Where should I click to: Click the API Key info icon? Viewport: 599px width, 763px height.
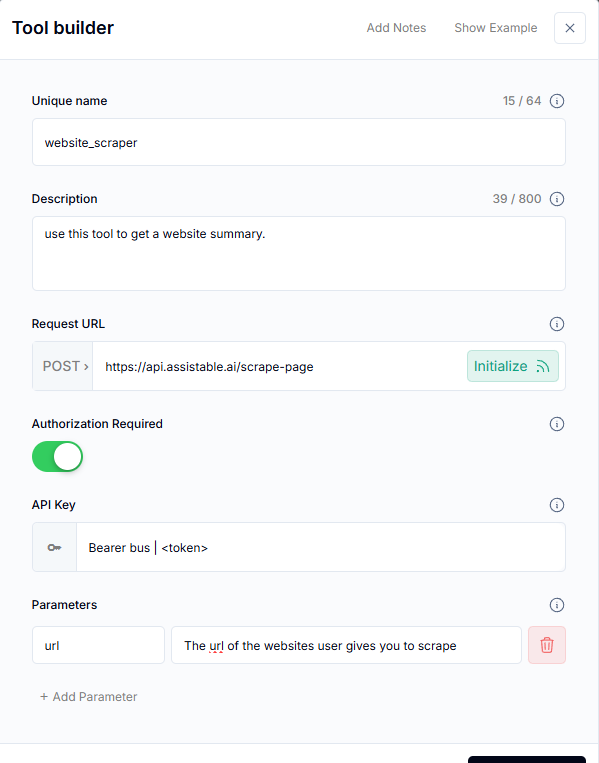coord(557,505)
